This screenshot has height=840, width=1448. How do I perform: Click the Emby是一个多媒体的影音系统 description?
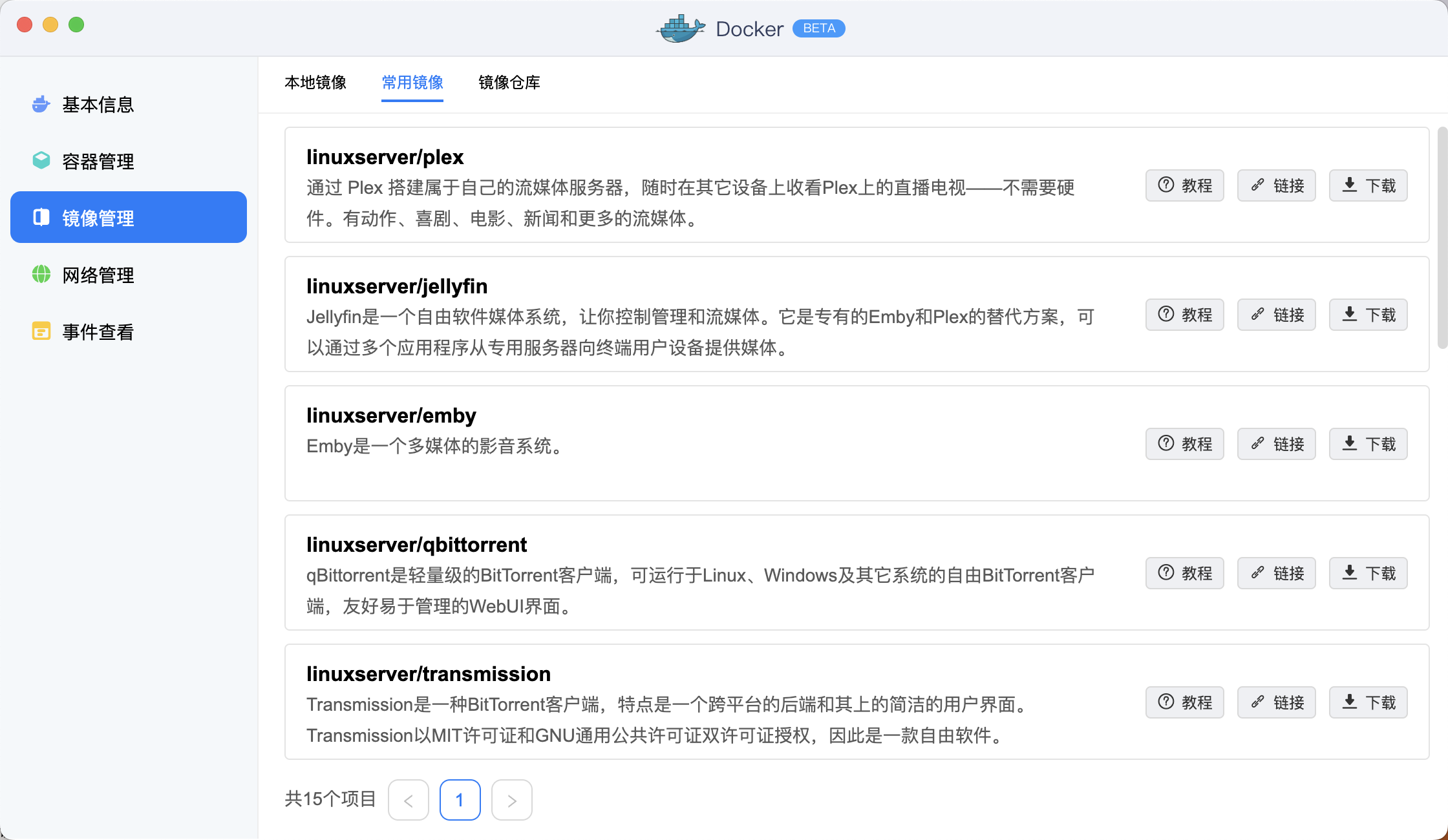point(436,446)
